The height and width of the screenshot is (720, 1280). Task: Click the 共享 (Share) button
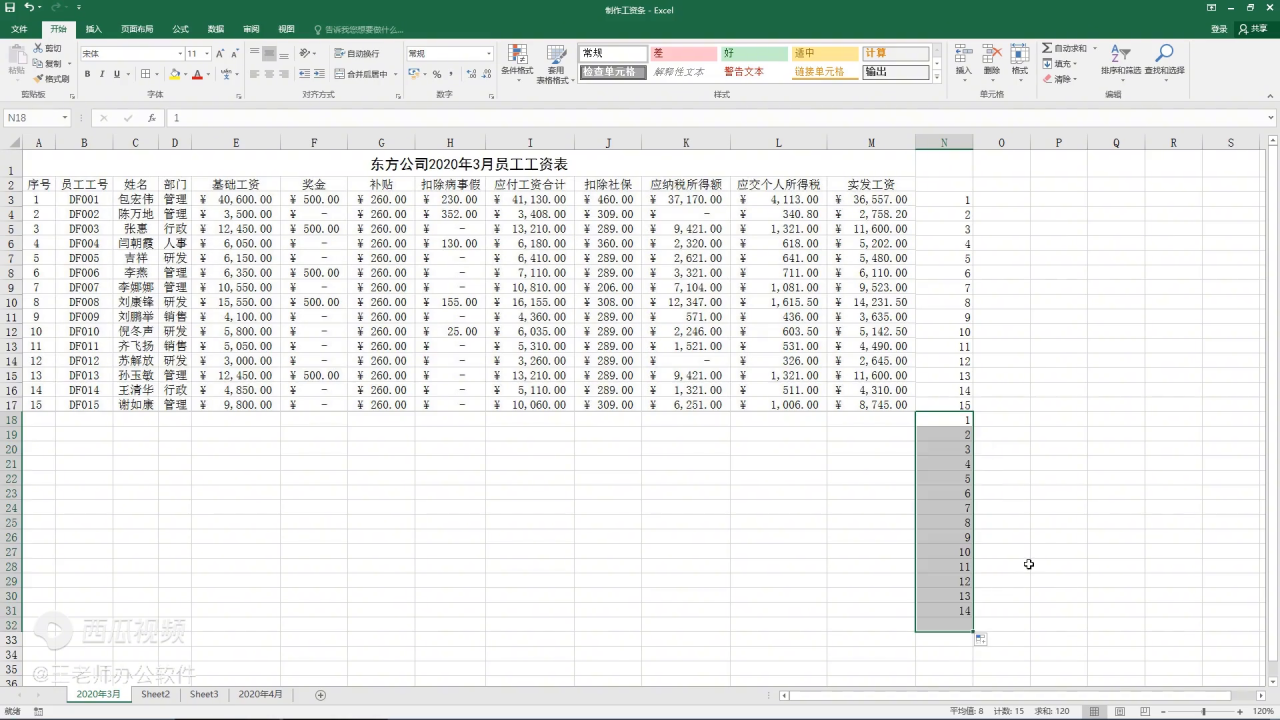1254,29
